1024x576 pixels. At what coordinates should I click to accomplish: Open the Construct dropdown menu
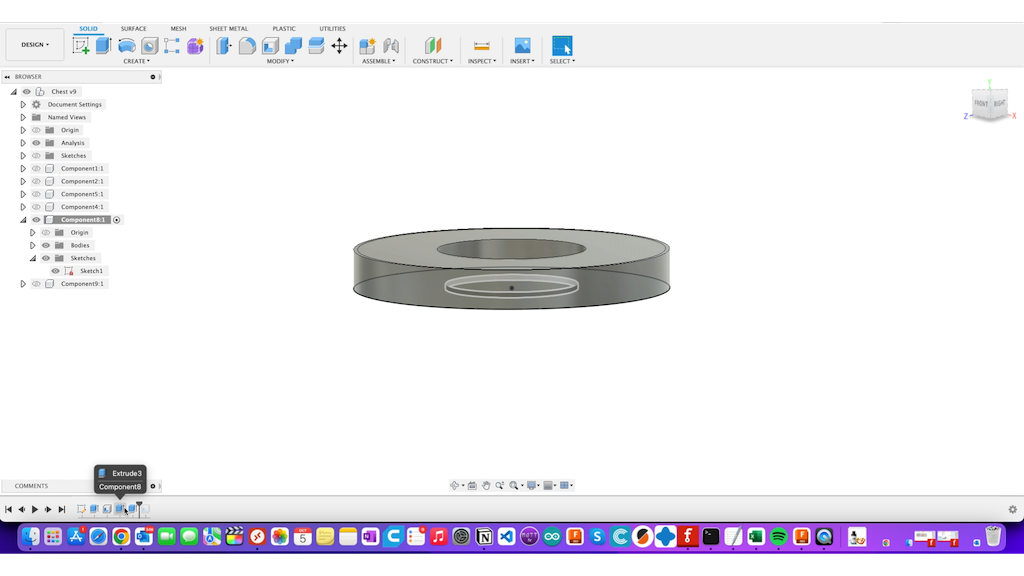point(432,61)
